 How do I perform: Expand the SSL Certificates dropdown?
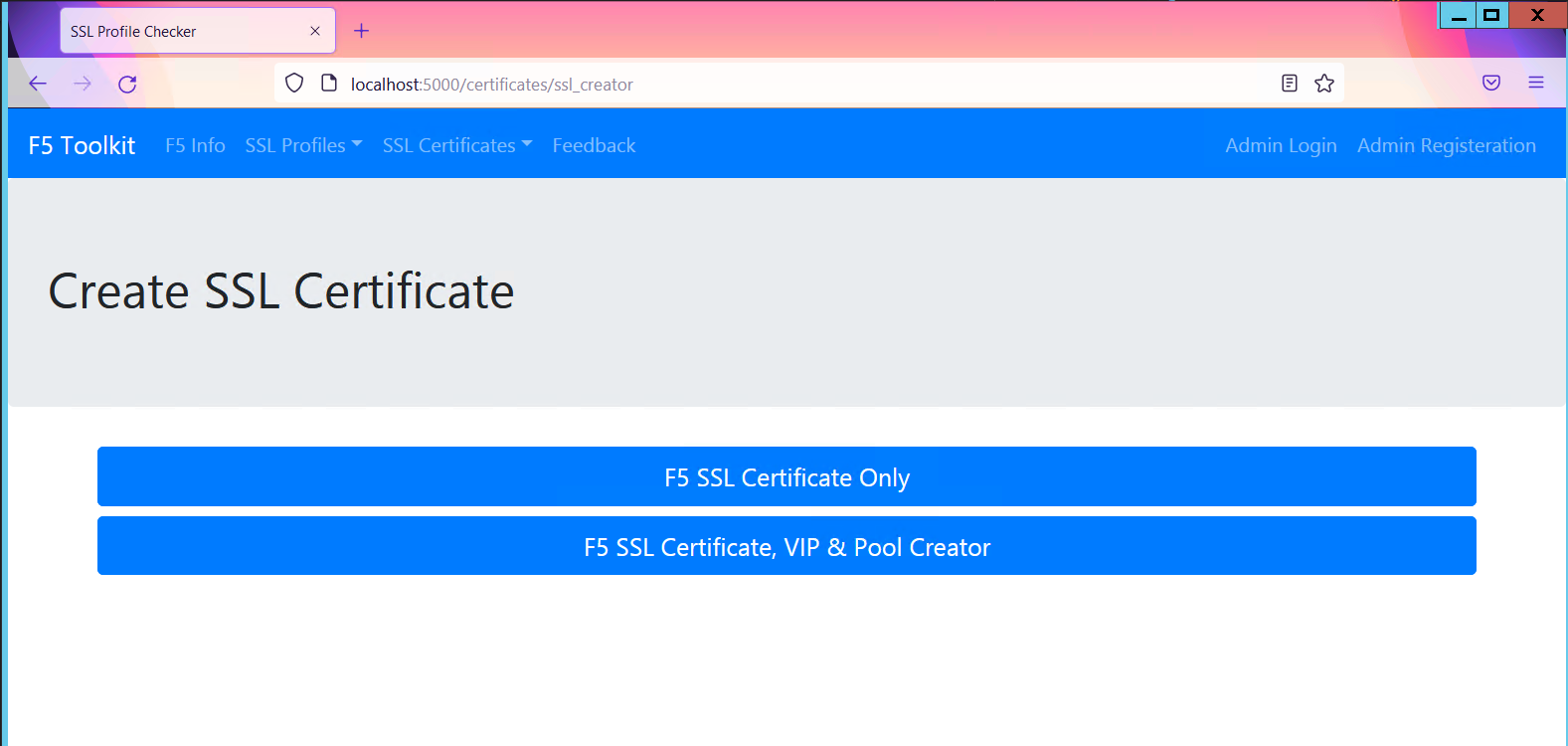[x=457, y=145]
